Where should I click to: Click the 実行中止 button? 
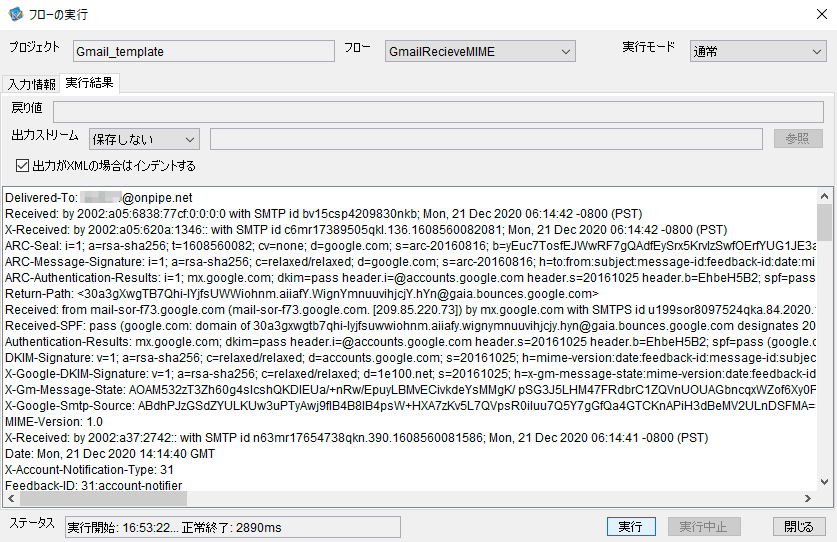click(704, 527)
